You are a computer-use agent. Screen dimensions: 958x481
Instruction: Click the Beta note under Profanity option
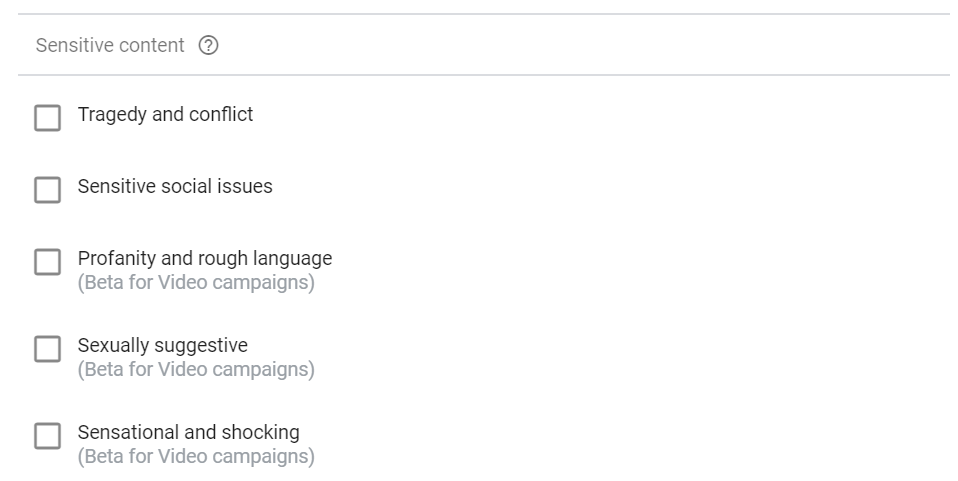pos(196,282)
